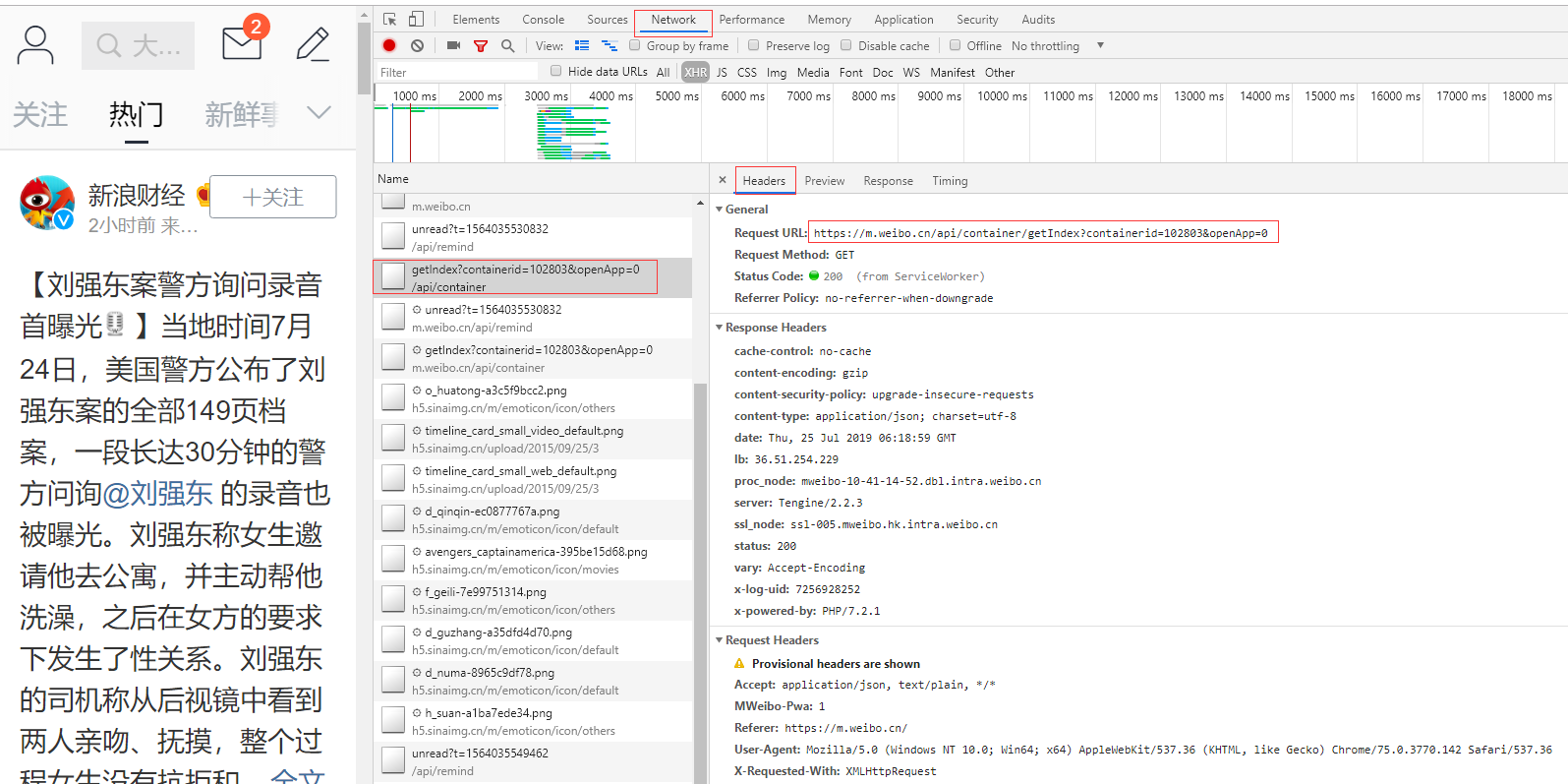The height and width of the screenshot is (784, 1568).
Task: Click the @刘强东 mention link
Action: tap(157, 494)
